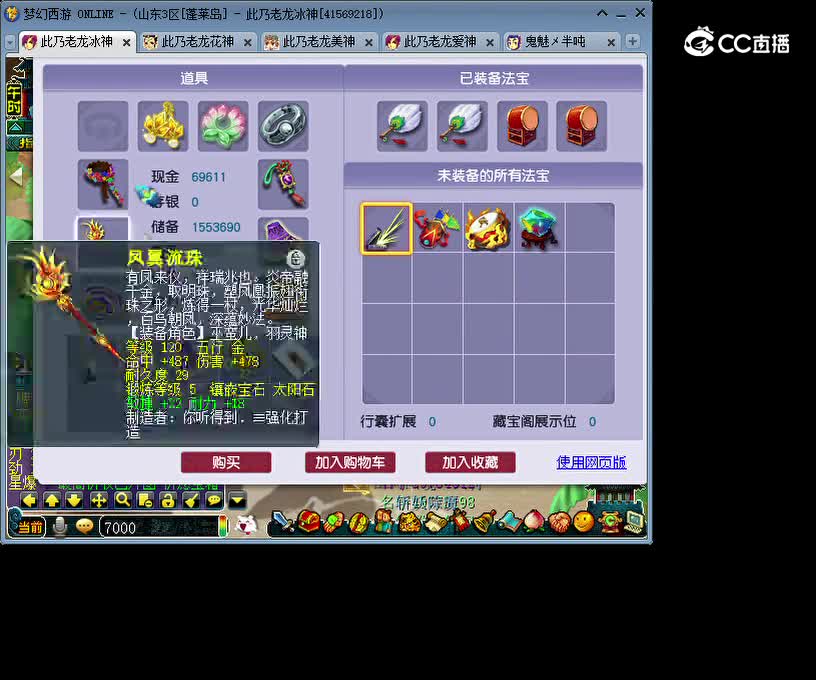Click the four-way move arrows icon
Viewport: 816px width, 680px height.
[x=99, y=501]
